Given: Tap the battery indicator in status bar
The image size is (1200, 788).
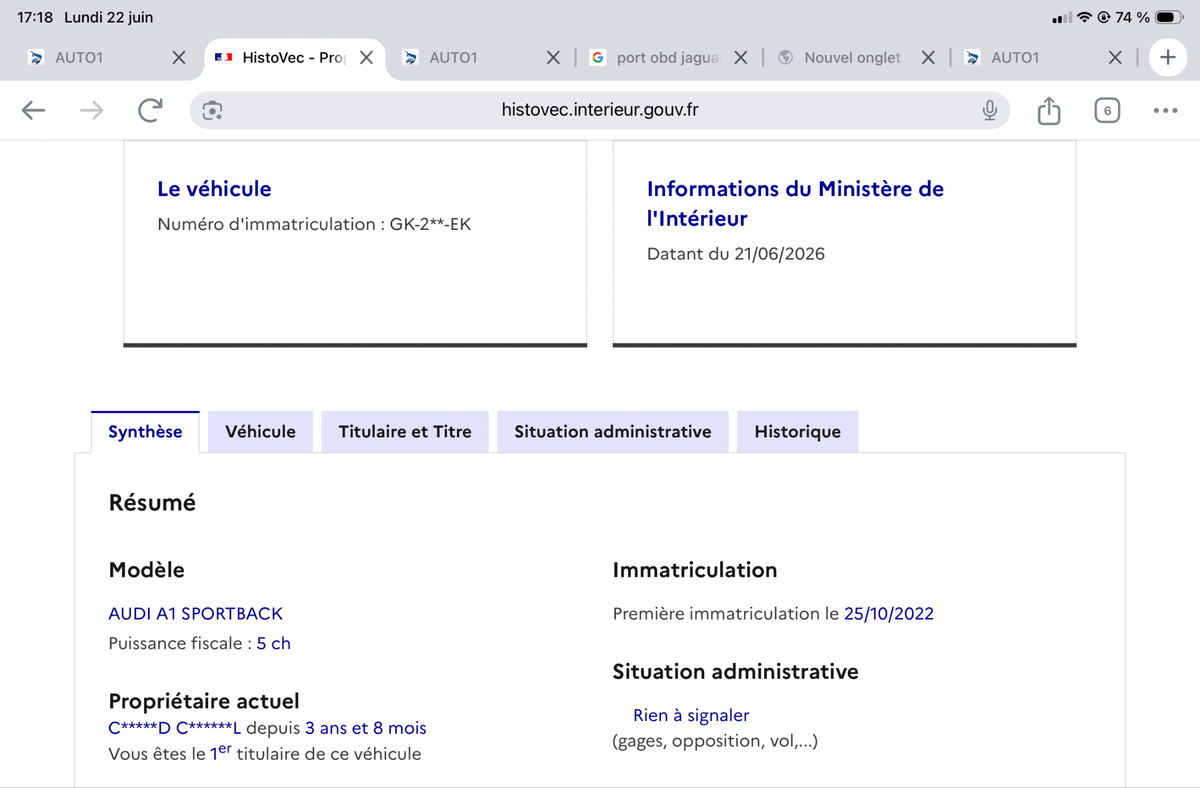Looking at the screenshot, I should (1169, 17).
